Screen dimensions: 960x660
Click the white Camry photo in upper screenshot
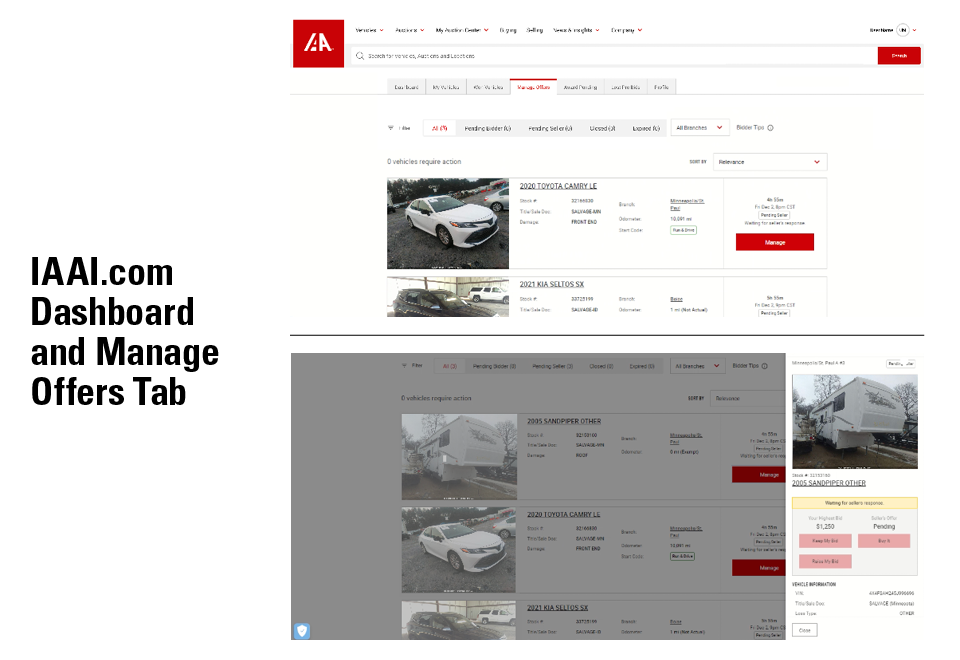[448, 223]
